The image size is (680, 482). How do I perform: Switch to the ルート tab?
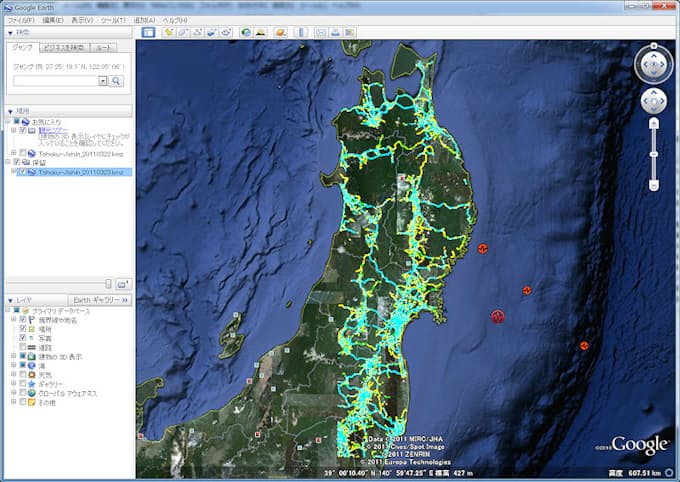pyautogui.click(x=102, y=47)
